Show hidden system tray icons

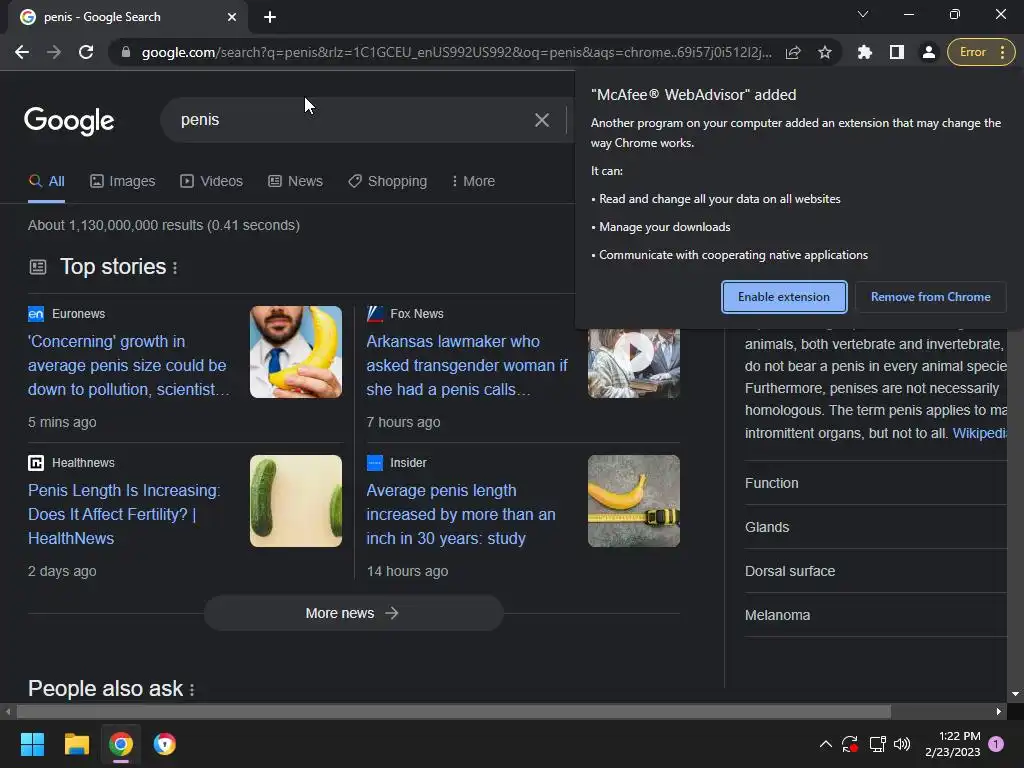[x=825, y=744]
